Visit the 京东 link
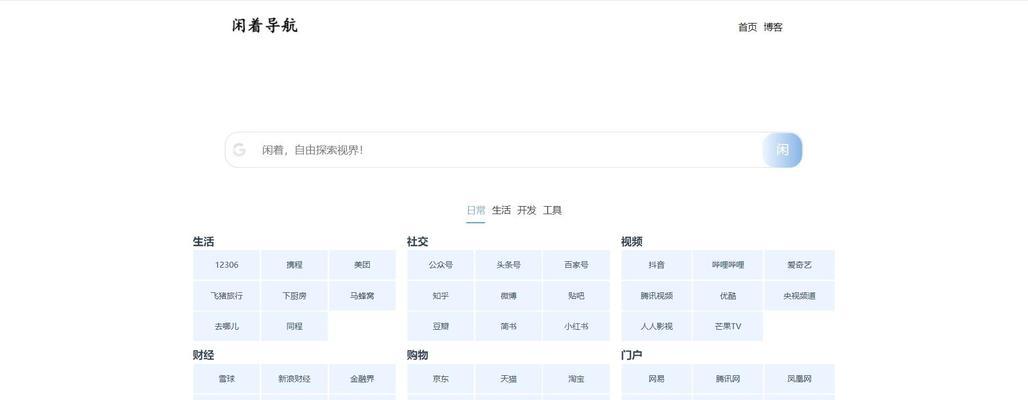The width and height of the screenshot is (1028, 400). click(441, 378)
